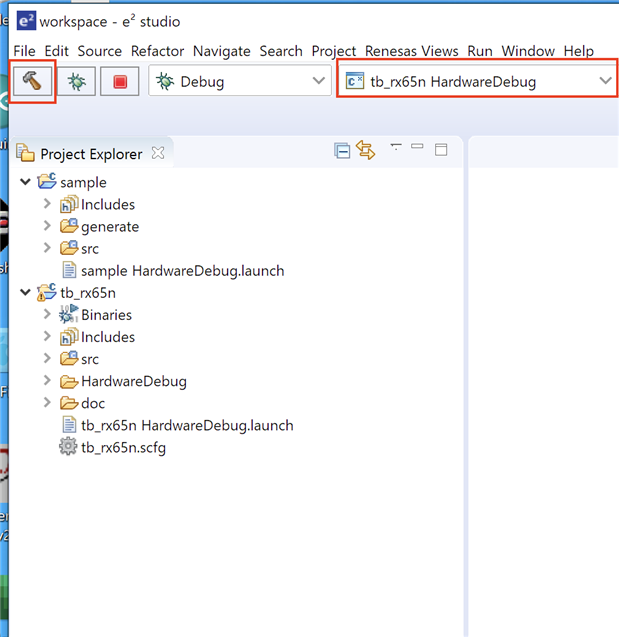Open the Source menu
Screen dimensions: 619x637
[x=100, y=51]
